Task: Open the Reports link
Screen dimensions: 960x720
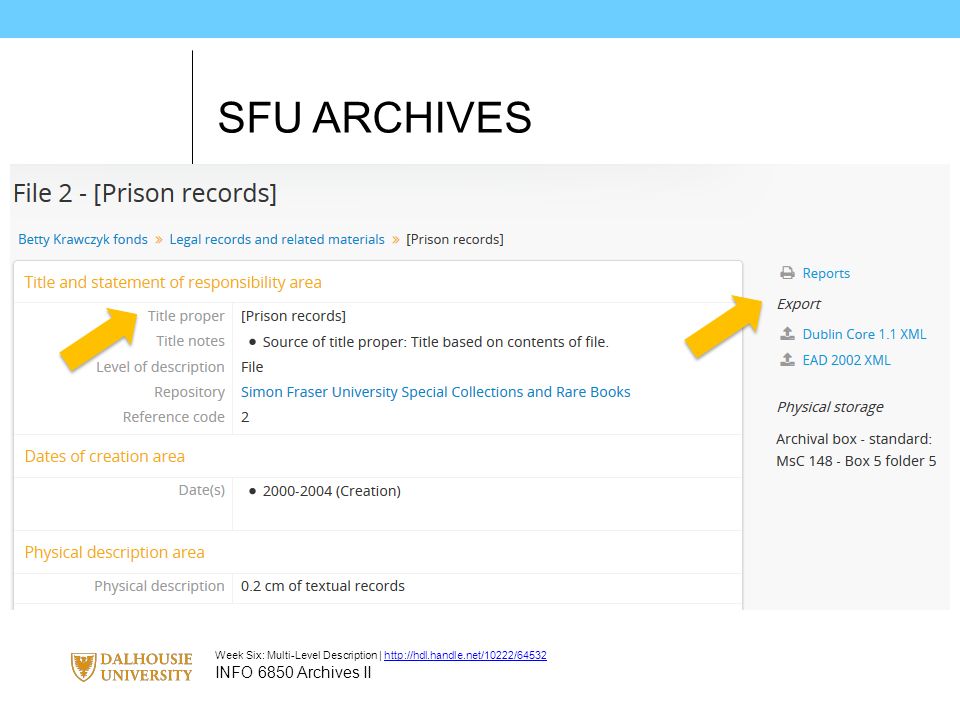Action: [x=826, y=273]
